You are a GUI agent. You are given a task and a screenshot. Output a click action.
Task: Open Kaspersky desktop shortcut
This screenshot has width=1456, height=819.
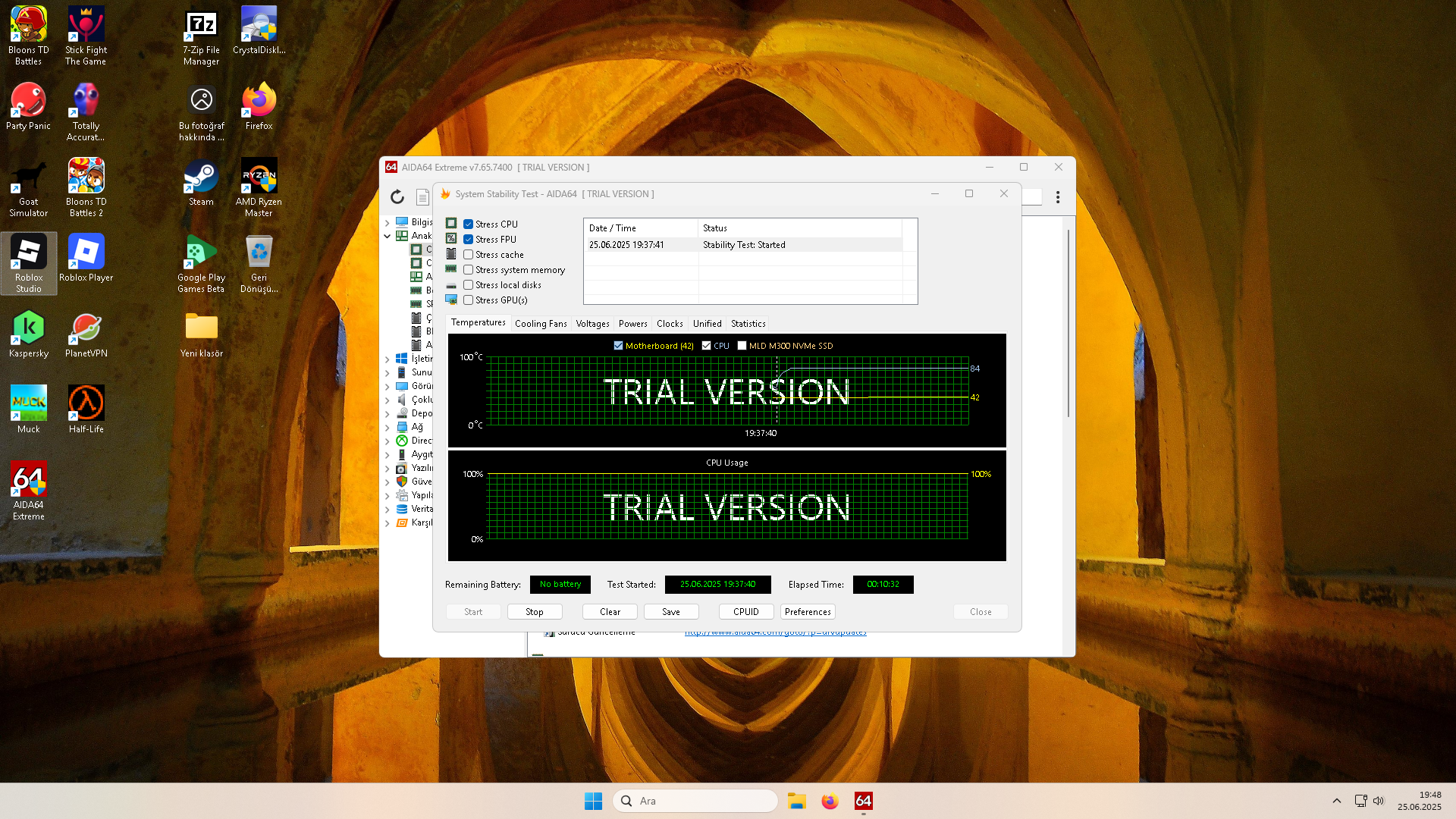click(x=29, y=334)
